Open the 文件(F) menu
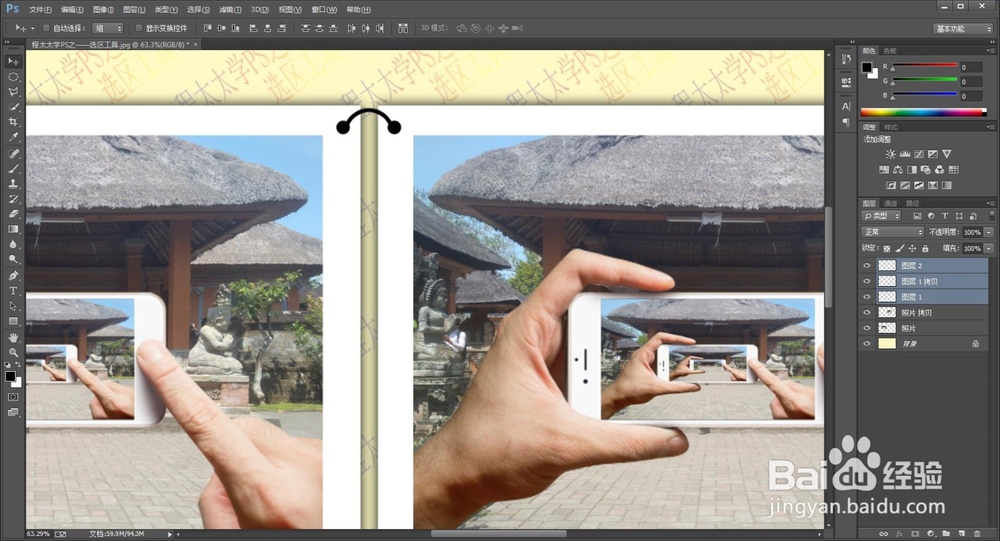The height and width of the screenshot is (541, 1000). point(40,10)
